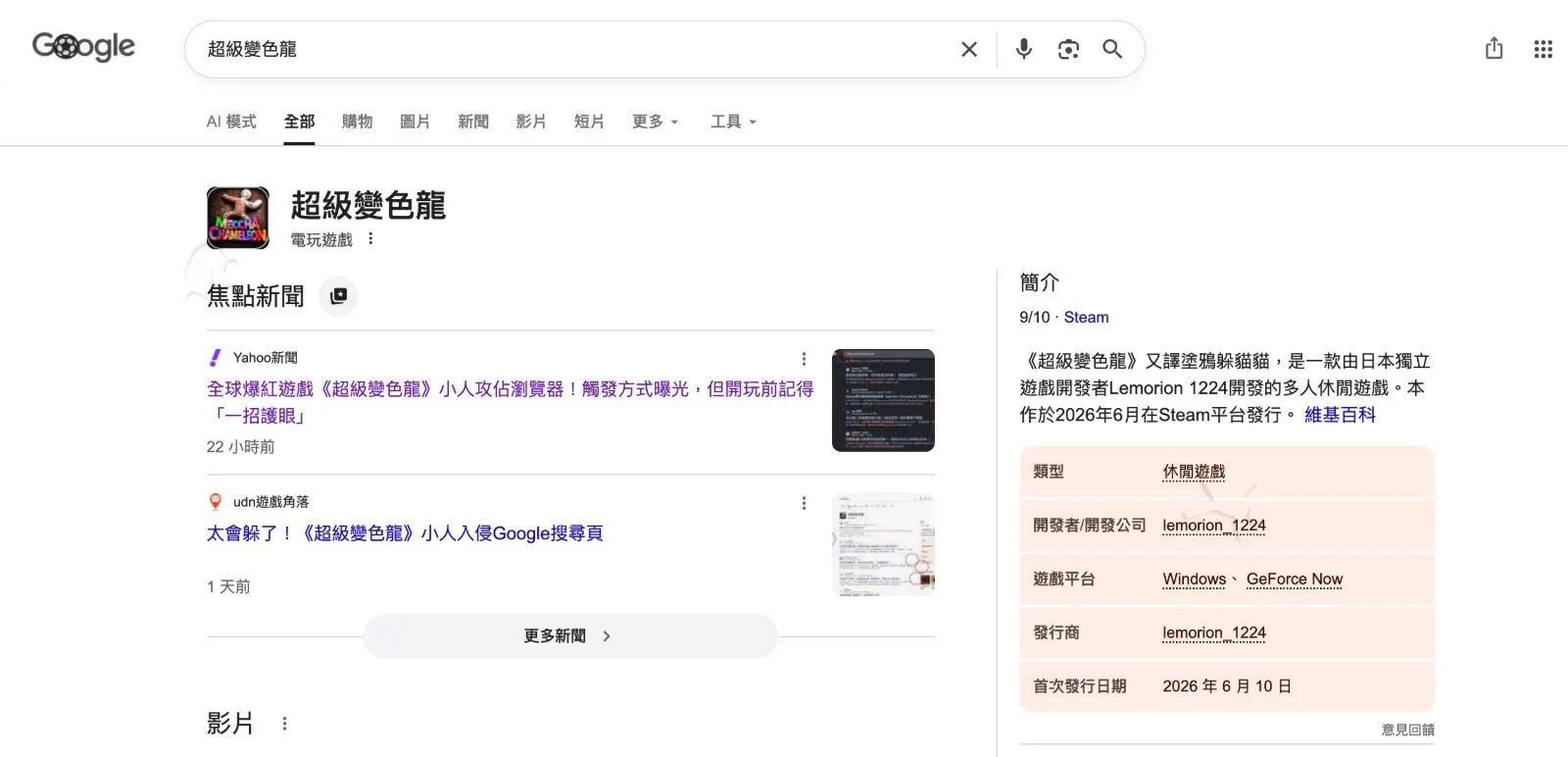Open the game icon thumbnail beside 超級變色龍
Screen dimensions: 1568x757
click(x=238, y=218)
